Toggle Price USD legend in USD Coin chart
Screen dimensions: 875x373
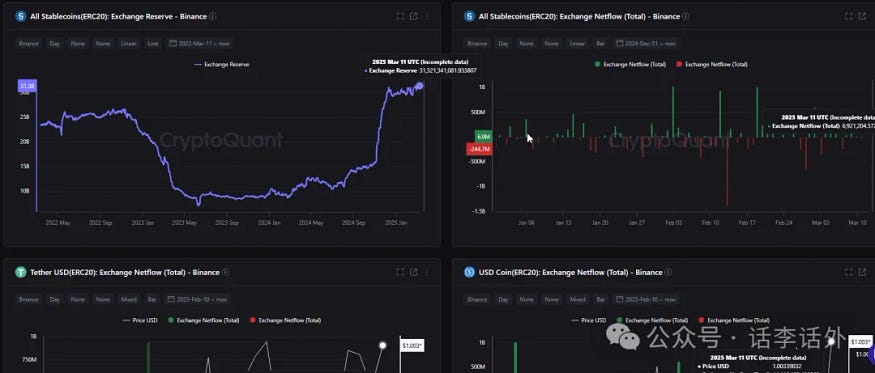tap(589, 321)
